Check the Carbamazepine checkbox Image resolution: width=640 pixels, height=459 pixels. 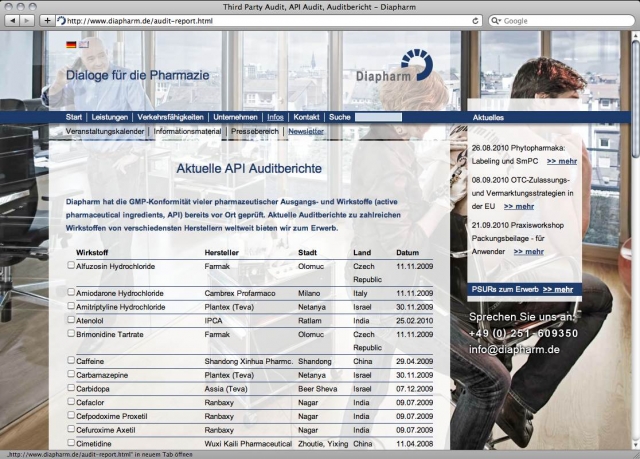click(x=71, y=374)
